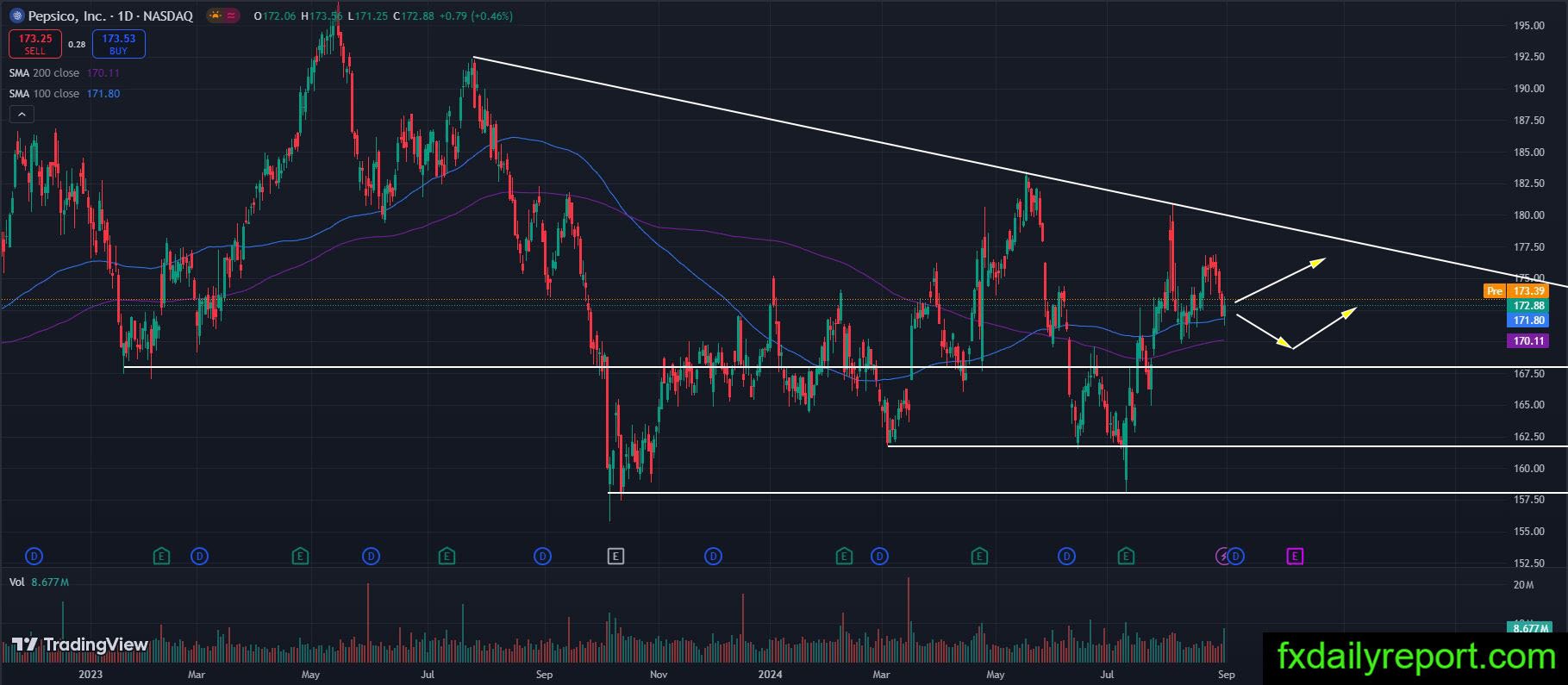
Task: Open the dividend D marker at March 2024
Action: [879, 557]
